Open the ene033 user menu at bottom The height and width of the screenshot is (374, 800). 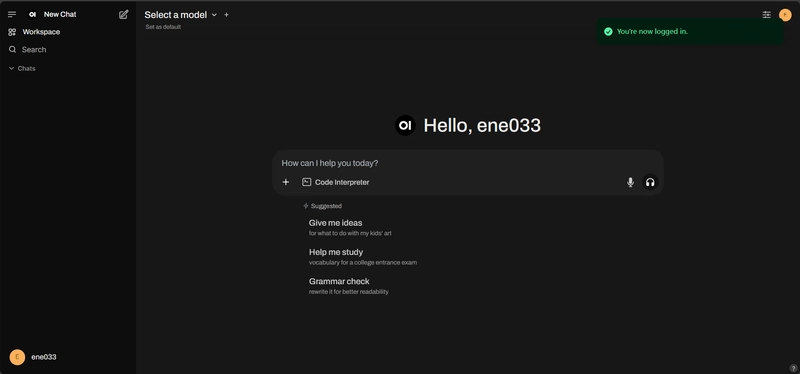click(34, 357)
